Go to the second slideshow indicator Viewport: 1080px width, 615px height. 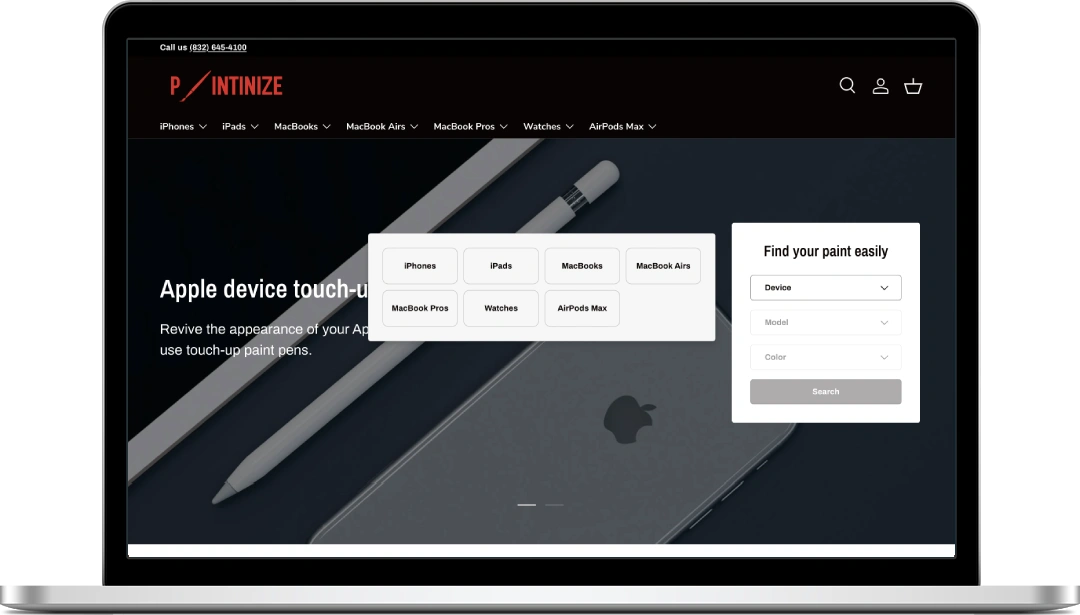[554, 505]
